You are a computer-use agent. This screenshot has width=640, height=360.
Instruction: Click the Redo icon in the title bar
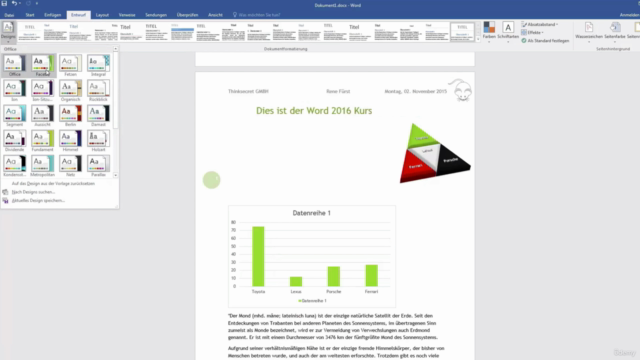(x=28, y=3)
